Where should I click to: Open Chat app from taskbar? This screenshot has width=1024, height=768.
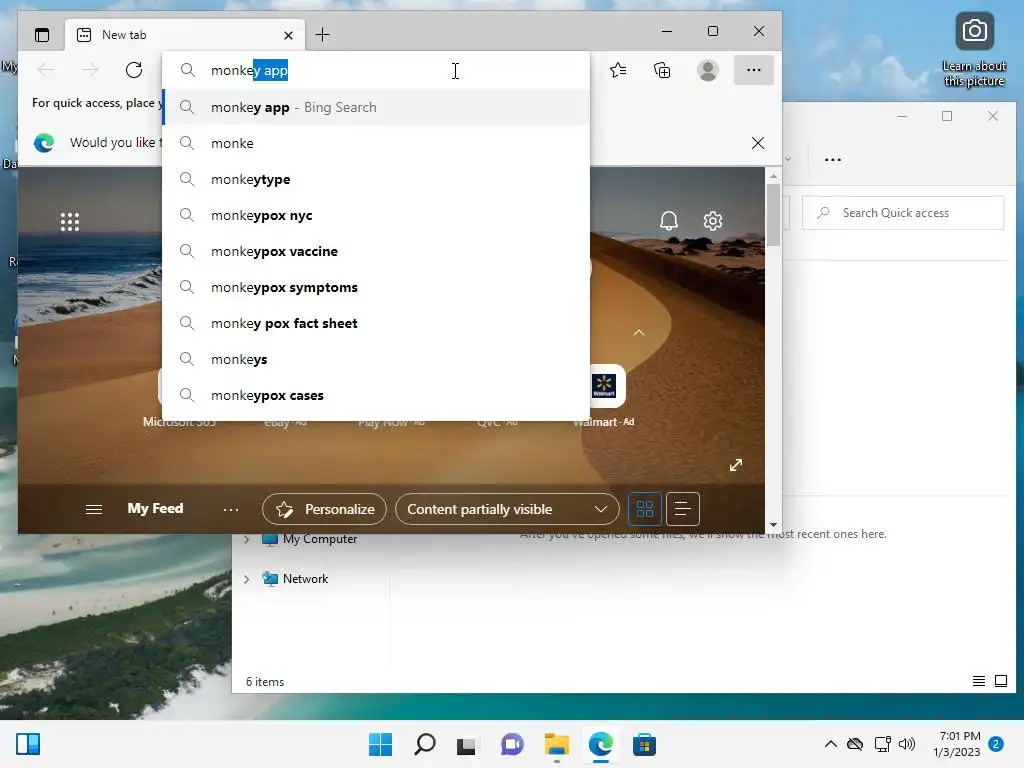pos(512,744)
